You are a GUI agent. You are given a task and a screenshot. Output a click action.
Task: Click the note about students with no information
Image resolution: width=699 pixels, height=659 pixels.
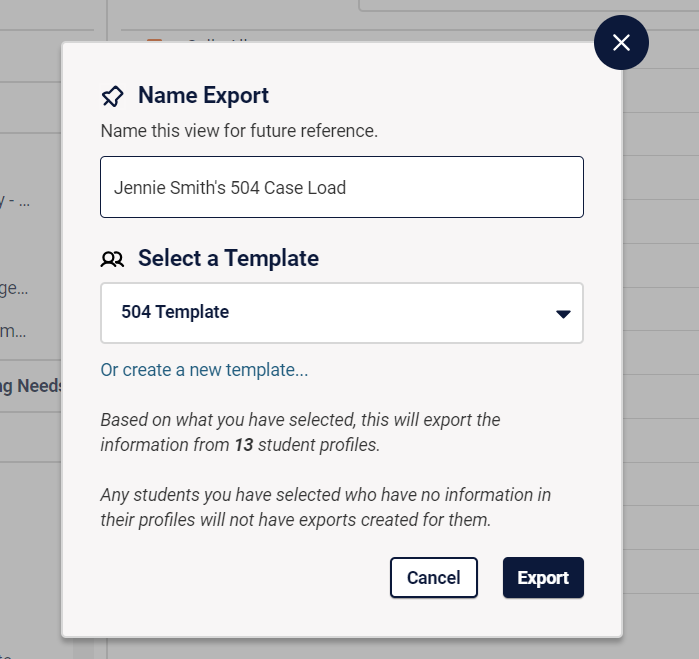(325, 507)
